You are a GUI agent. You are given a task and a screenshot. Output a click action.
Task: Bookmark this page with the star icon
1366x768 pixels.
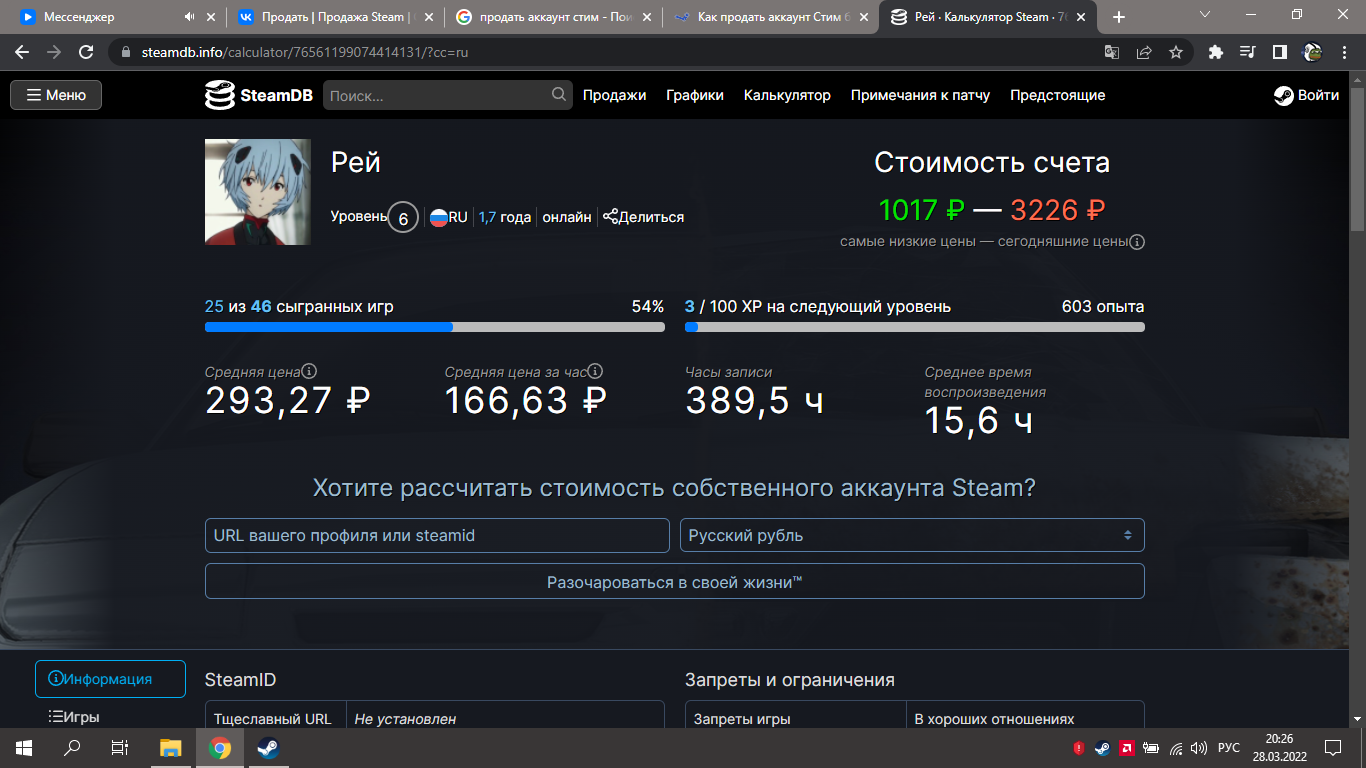1176,52
